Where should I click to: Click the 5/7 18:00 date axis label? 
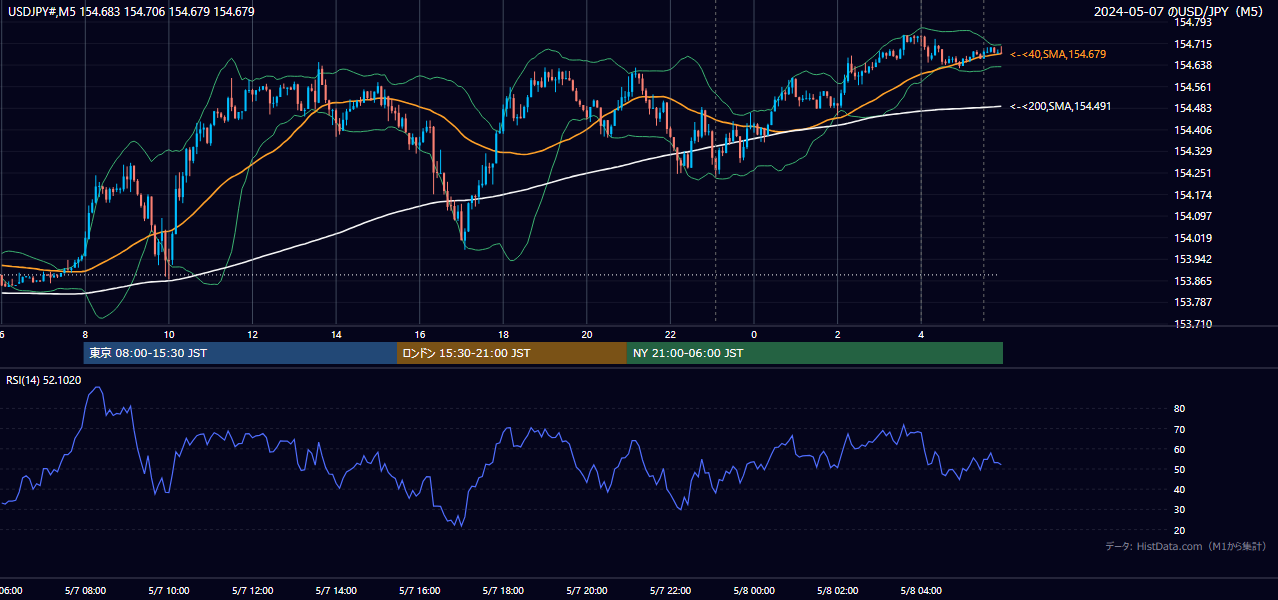coord(503,591)
